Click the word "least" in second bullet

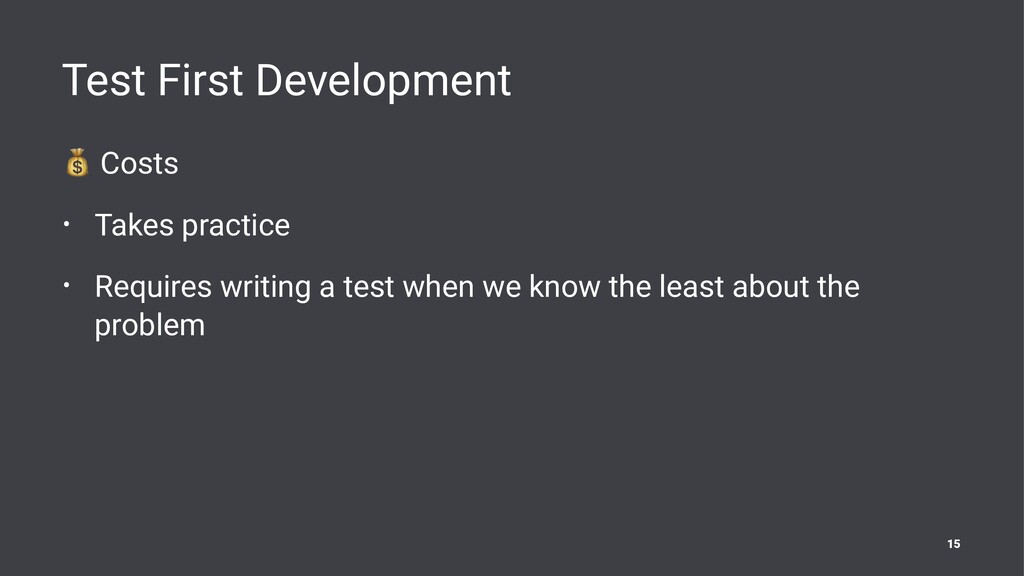click(x=692, y=287)
